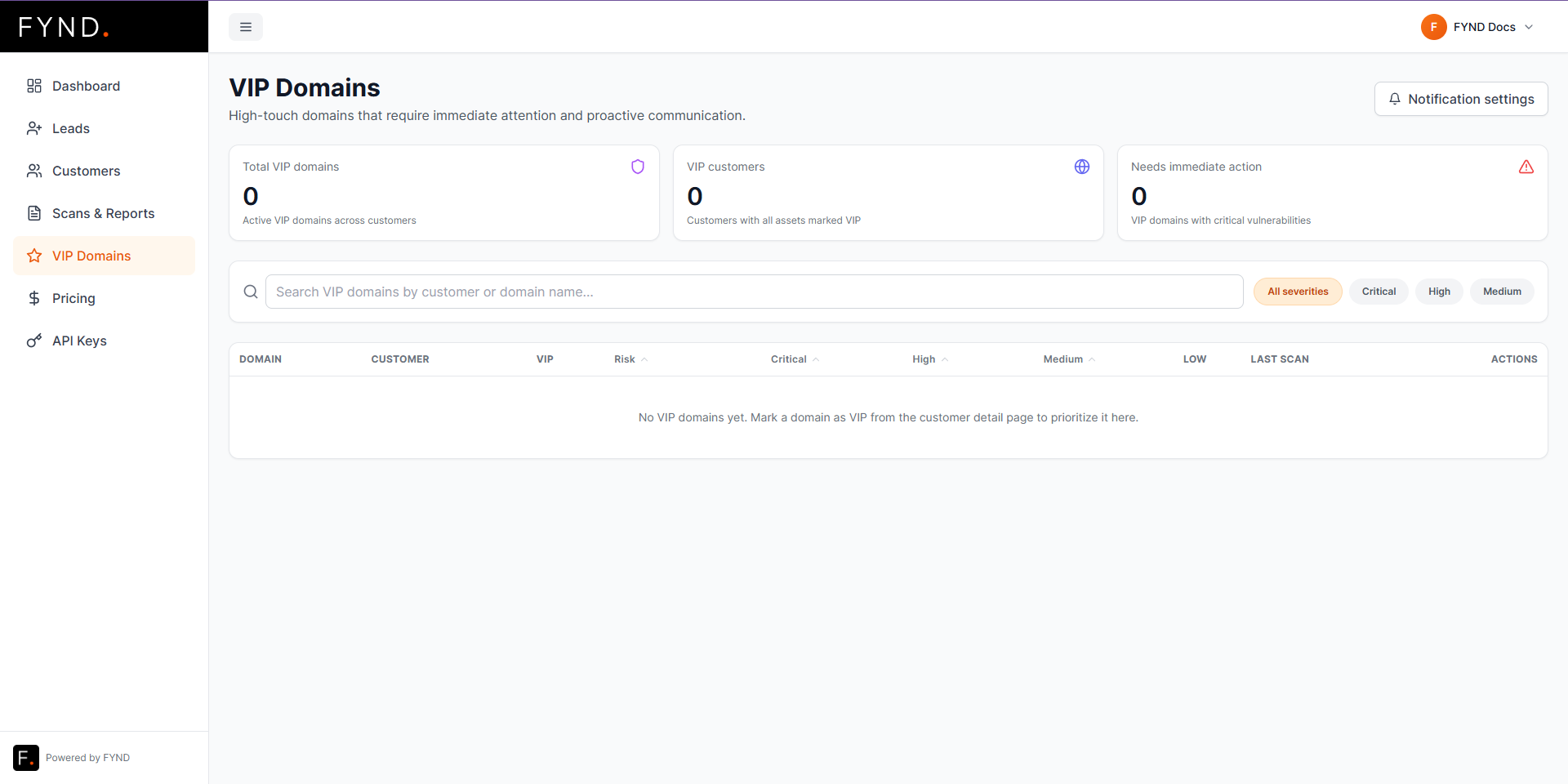Filter by High severity
The image size is (1568, 784).
(1439, 292)
